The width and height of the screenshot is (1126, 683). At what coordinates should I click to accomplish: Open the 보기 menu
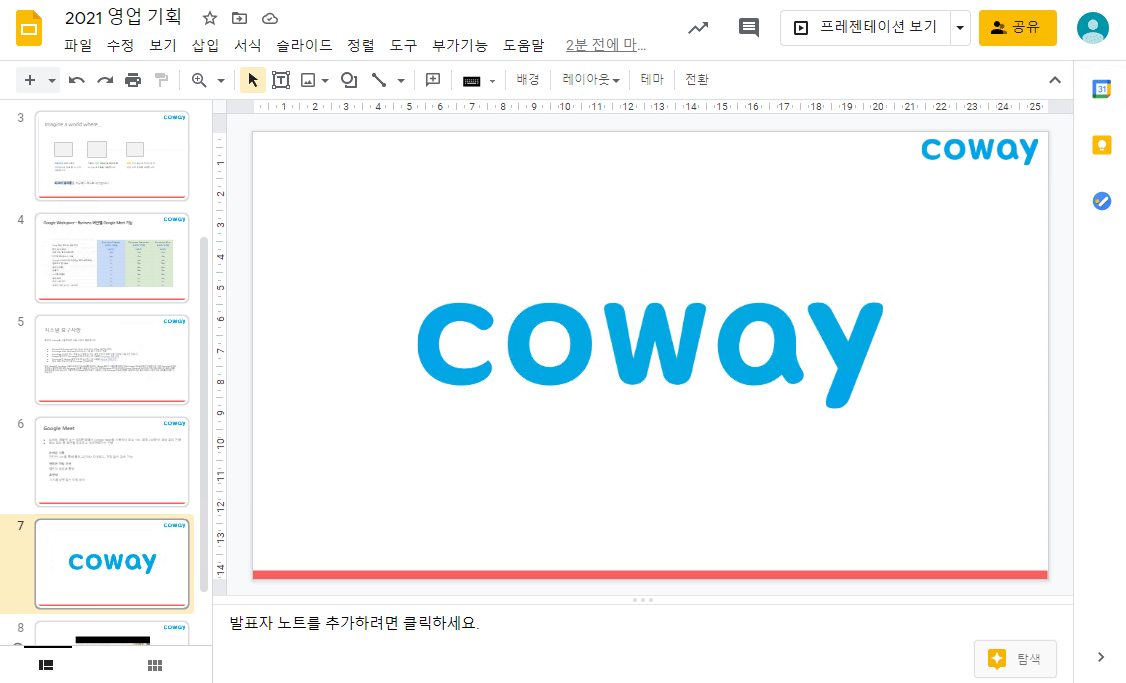pyautogui.click(x=163, y=45)
